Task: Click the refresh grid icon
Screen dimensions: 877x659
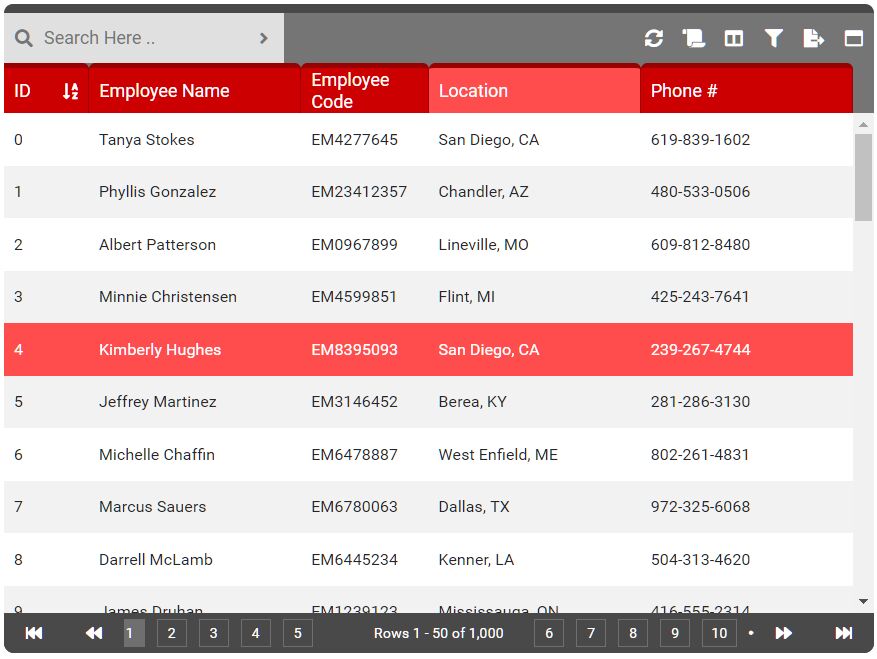Action: [x=653, y=38]
